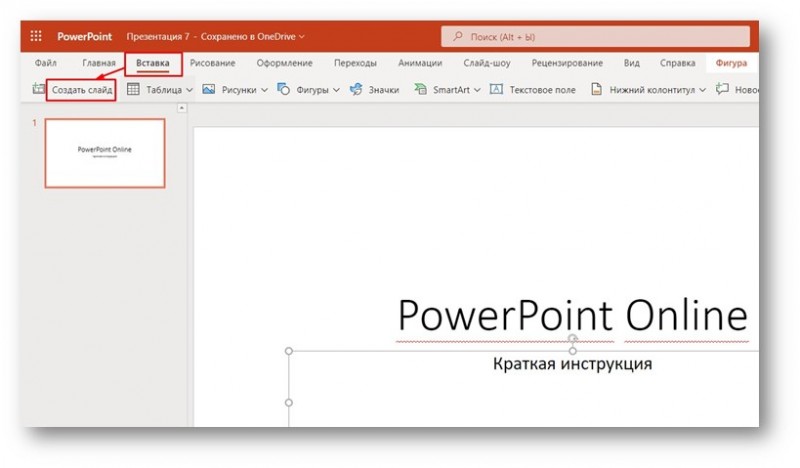This screenshot has height=468, width=800.
Task: Click the Таблица grid icon
Action: click(133, 89)
